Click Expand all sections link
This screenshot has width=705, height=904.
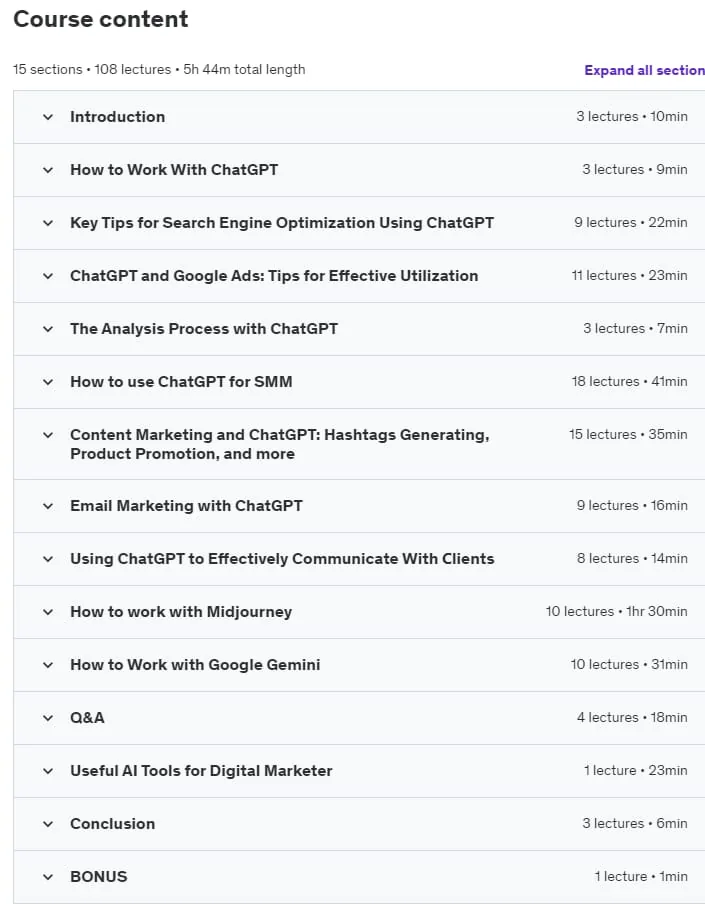(x=644, y=70)
